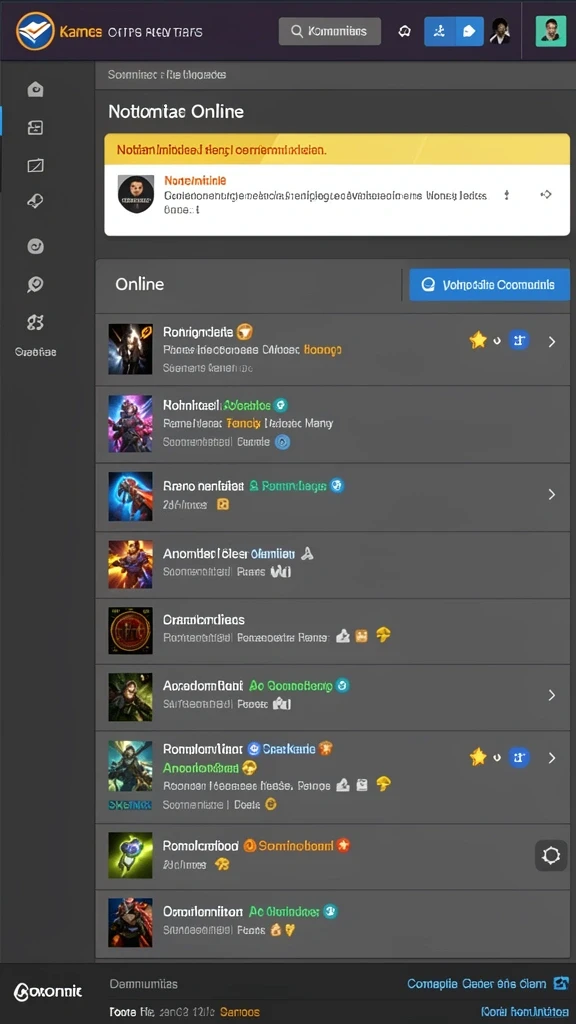Open the home icon in left sidebar
576x1024 pixels.
coord(35,89)
